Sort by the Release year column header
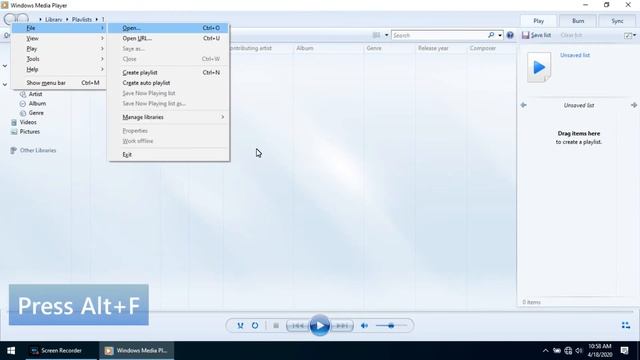 pyautogui.click(x=433, y=48)
